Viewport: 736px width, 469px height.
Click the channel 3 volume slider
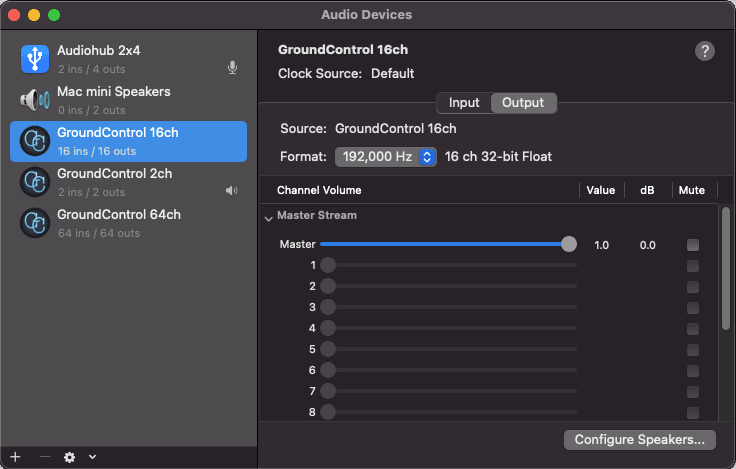(448, 307)
